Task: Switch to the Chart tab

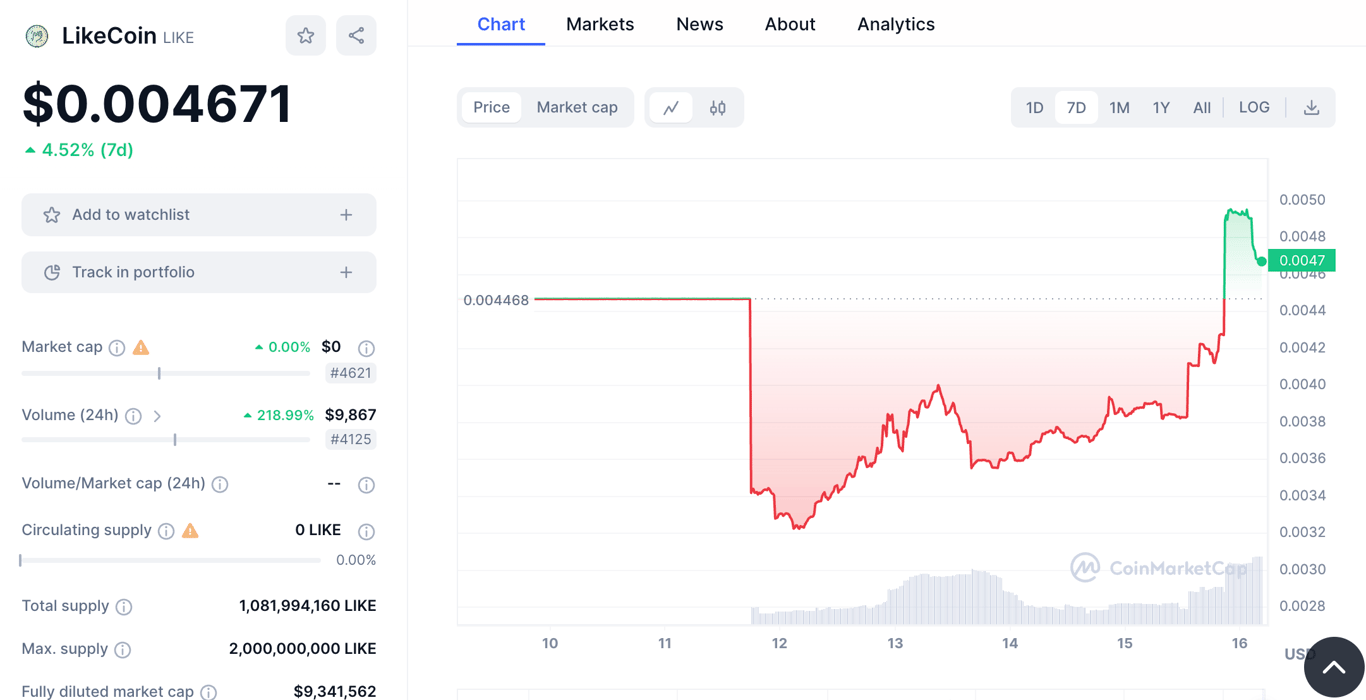Action: (x=501, y=24)
